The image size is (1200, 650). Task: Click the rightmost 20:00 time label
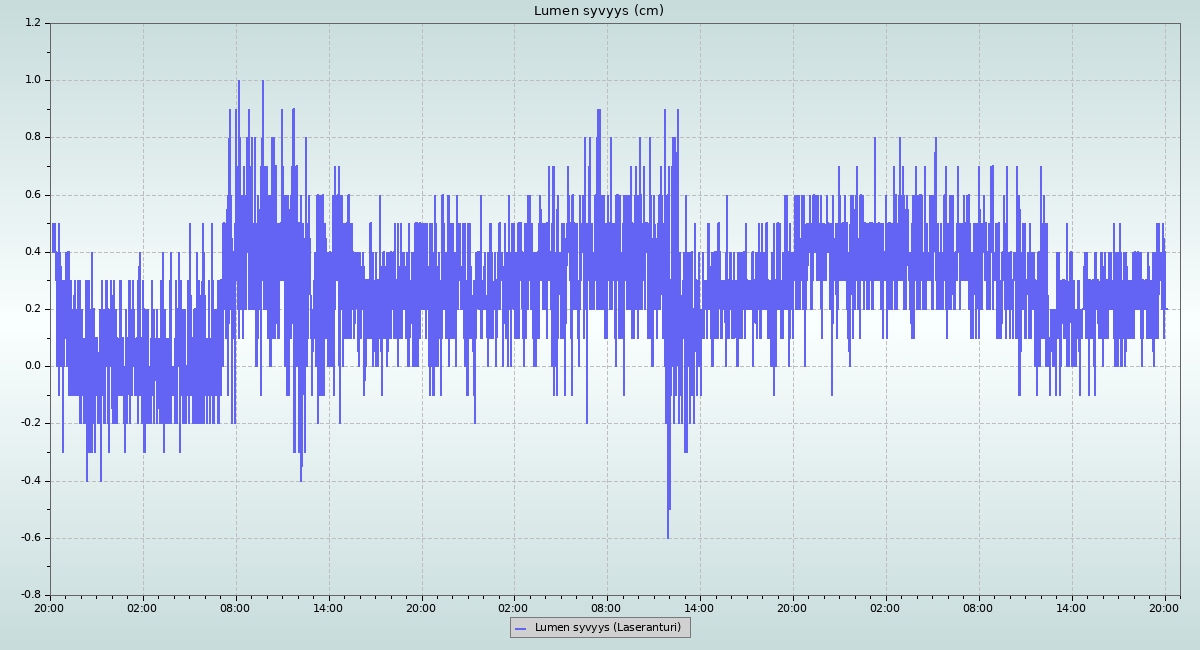point(1164,607)
